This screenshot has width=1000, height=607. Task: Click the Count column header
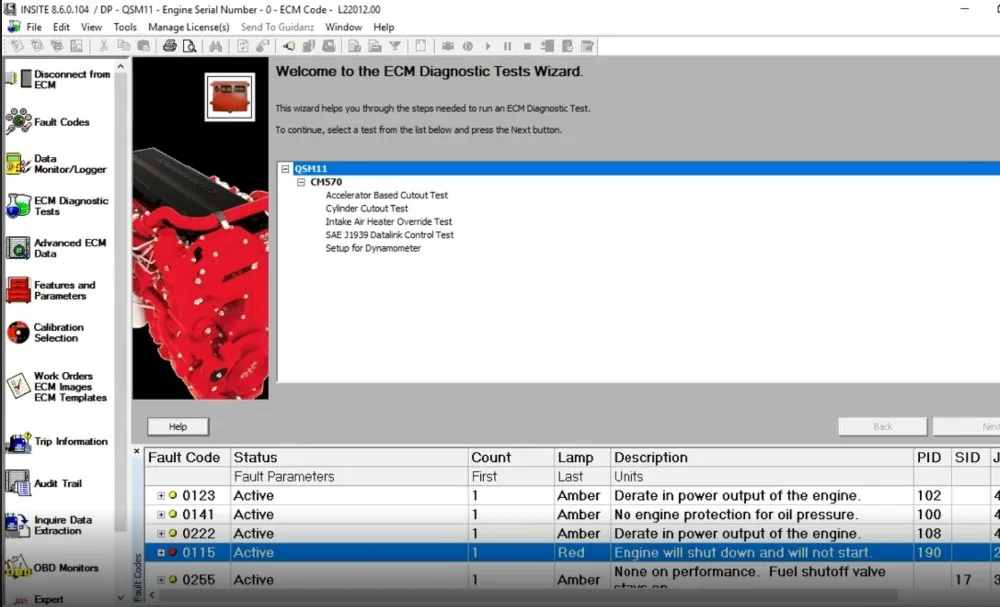click(511, 457)
